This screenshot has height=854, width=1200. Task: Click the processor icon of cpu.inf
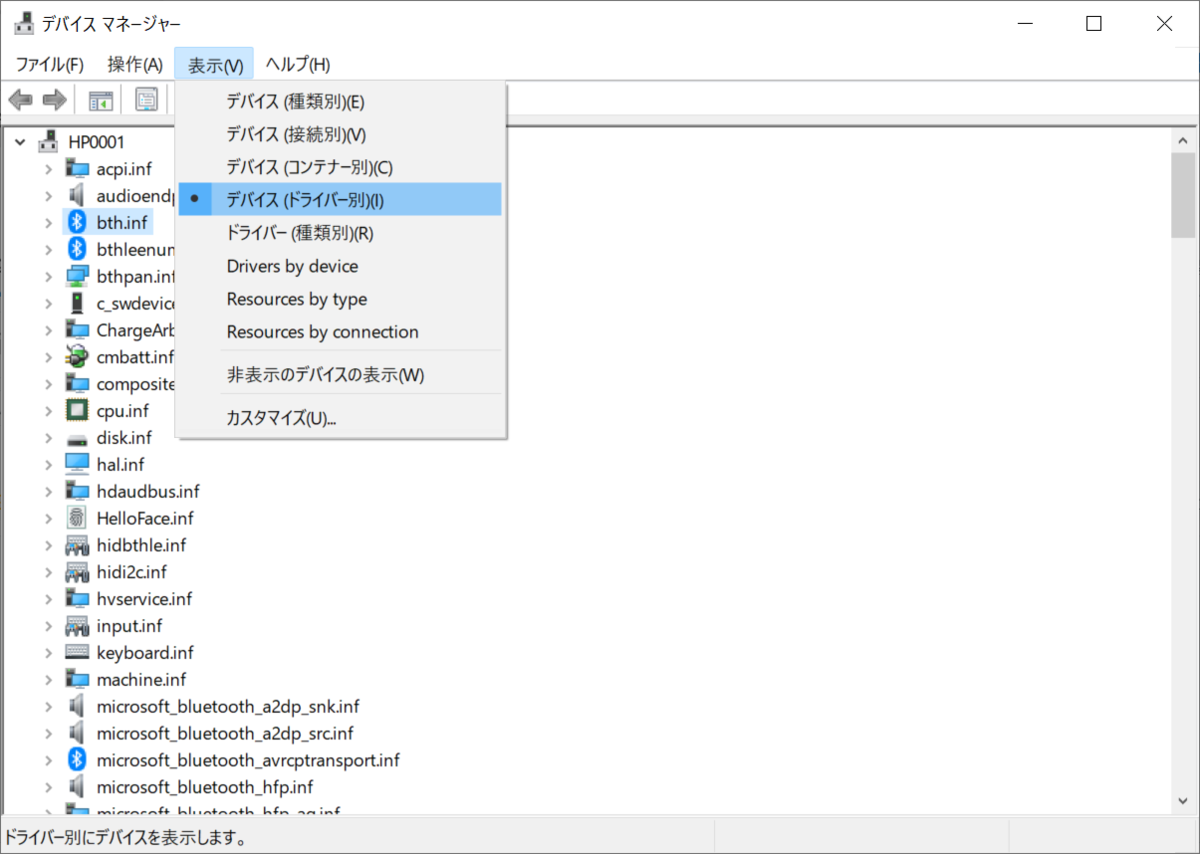[77, 410]
